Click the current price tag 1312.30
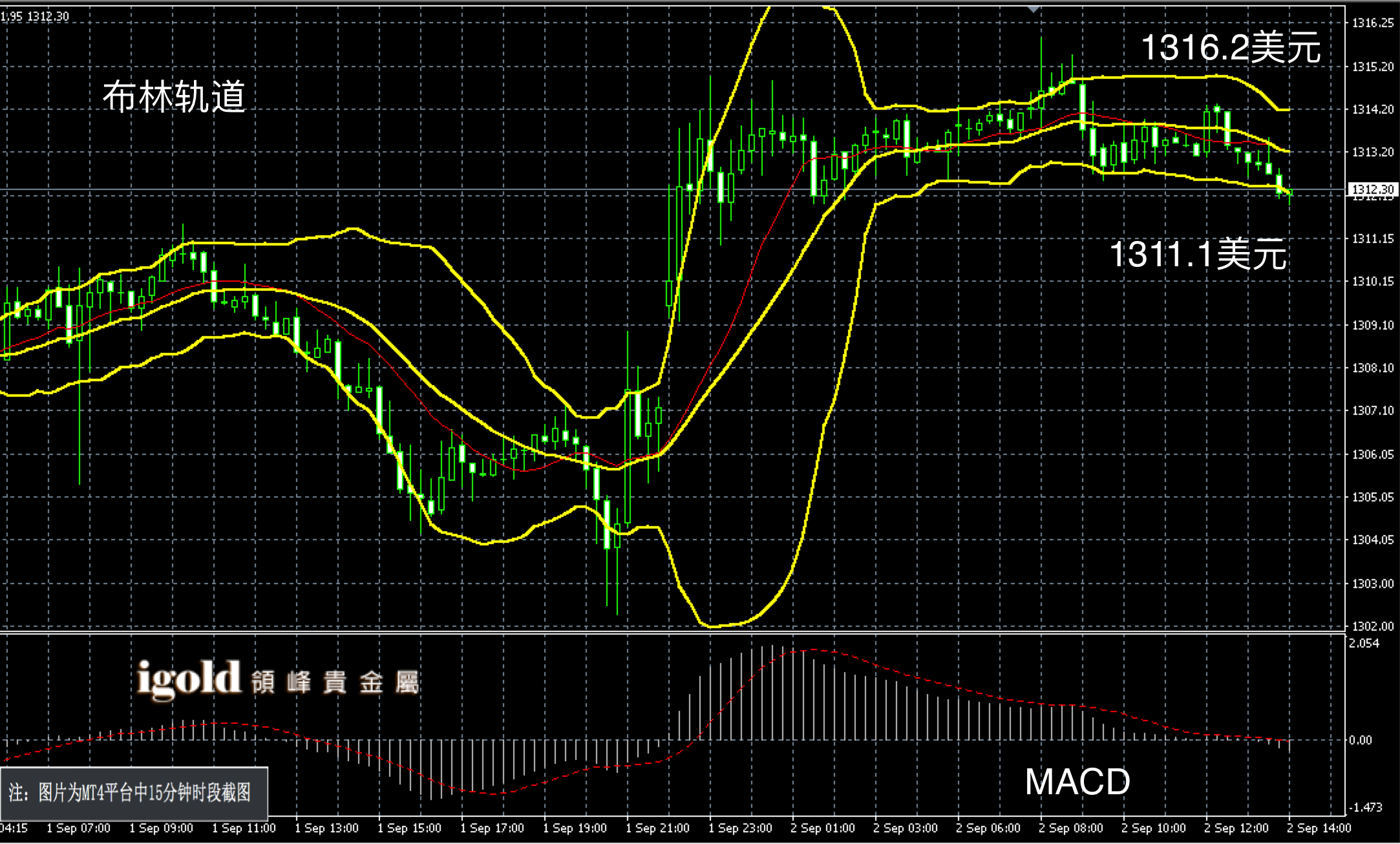Image resolution: width=1400 pixels, height=844 pixels. tap(1372, 189)
